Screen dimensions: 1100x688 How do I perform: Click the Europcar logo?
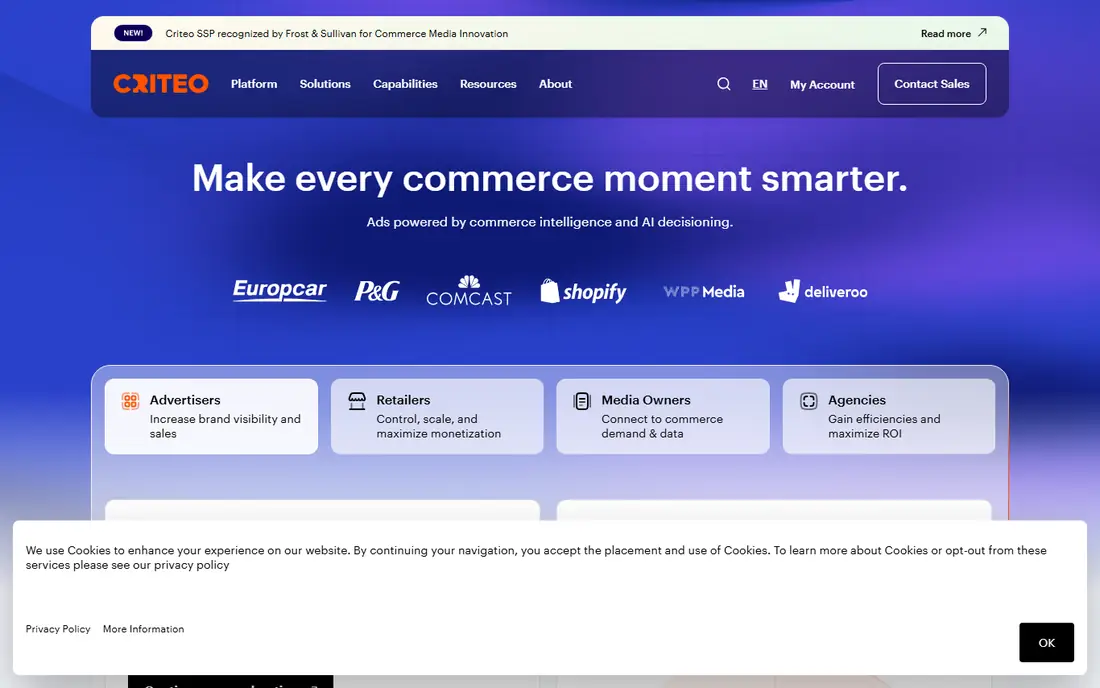(280, 290)
